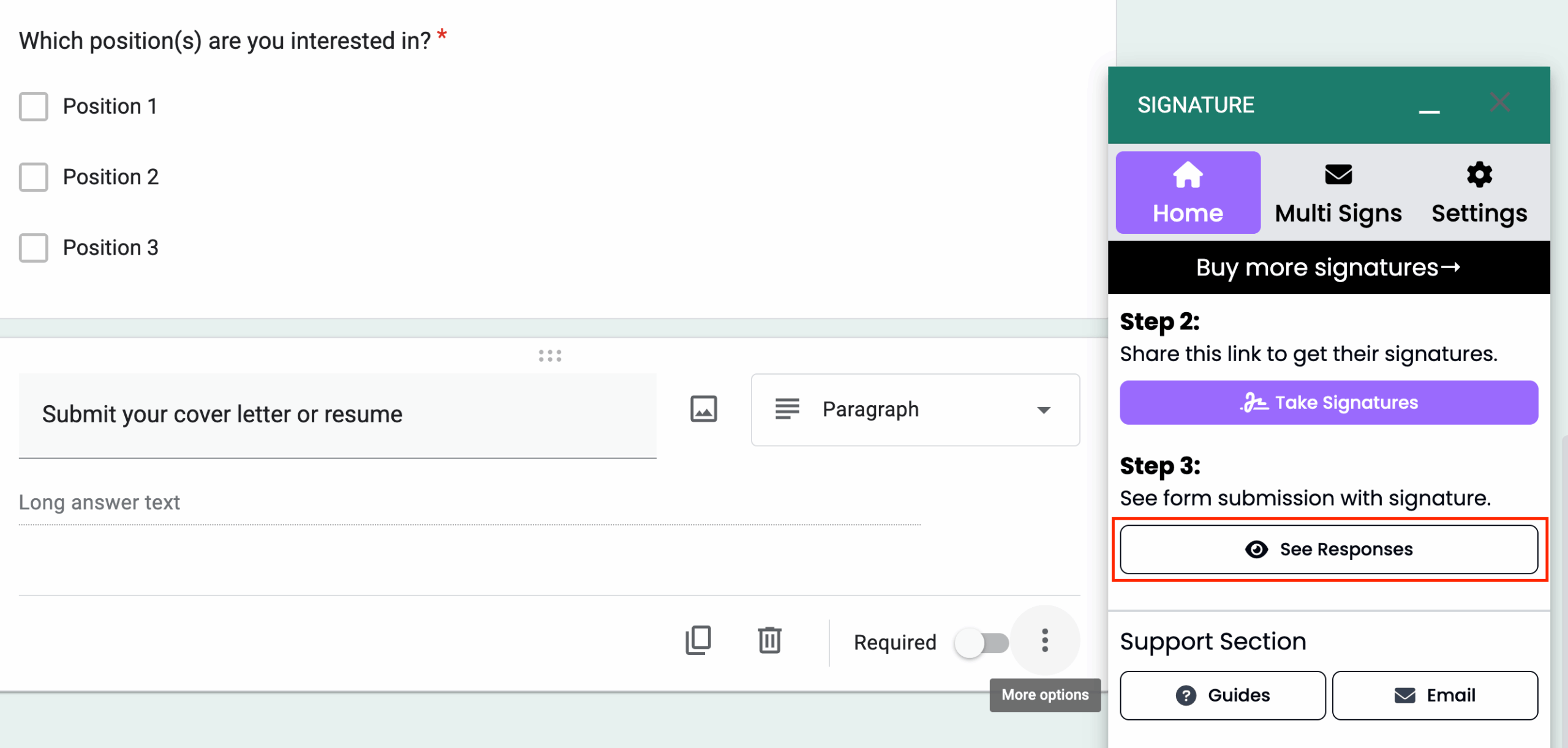Click Buy more signatures banner
The height and width of the screenshot is (748, 1568).
pos(1329,267)
